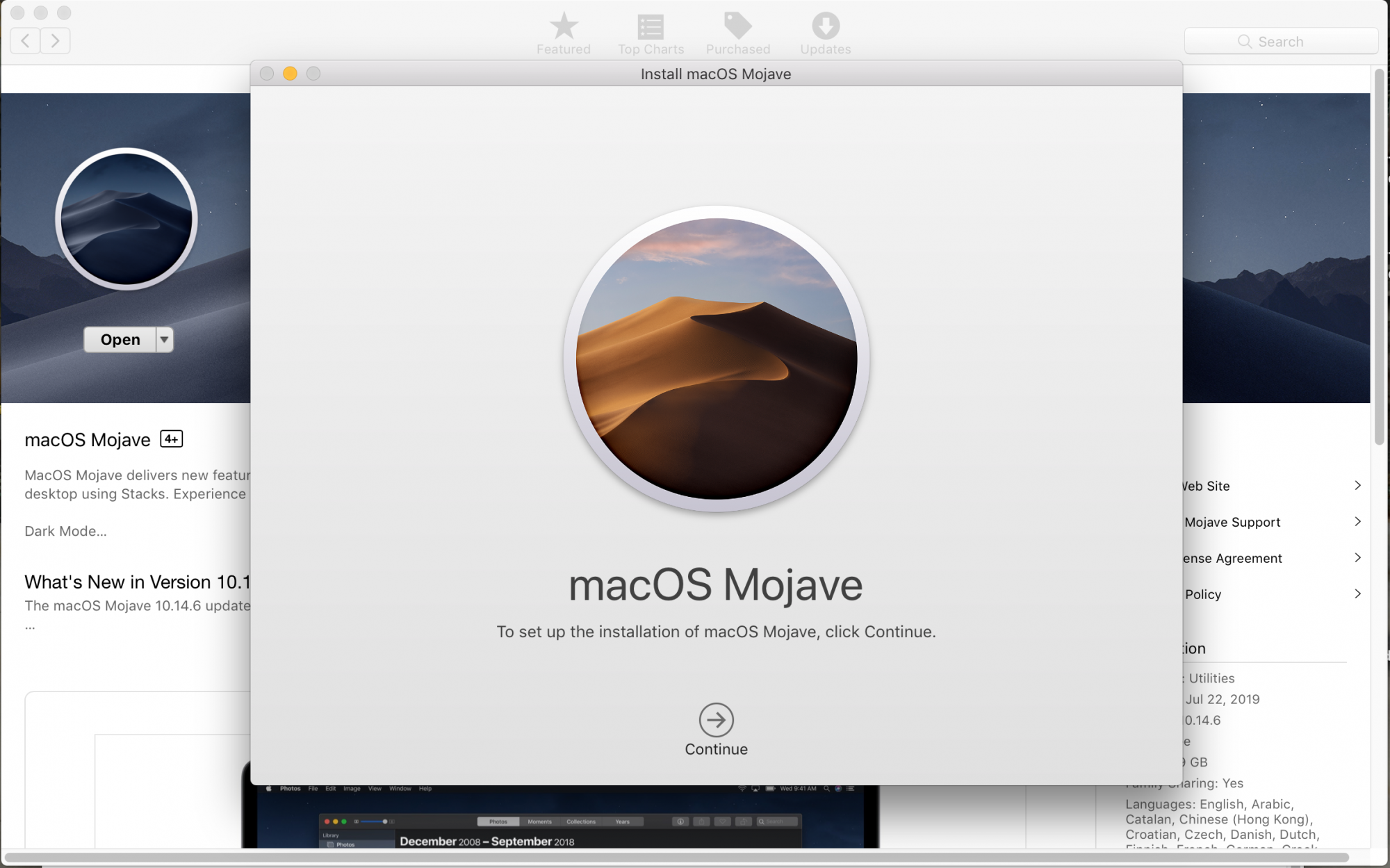
Task: Go back with left arrow button
Action: click(26, 41)
